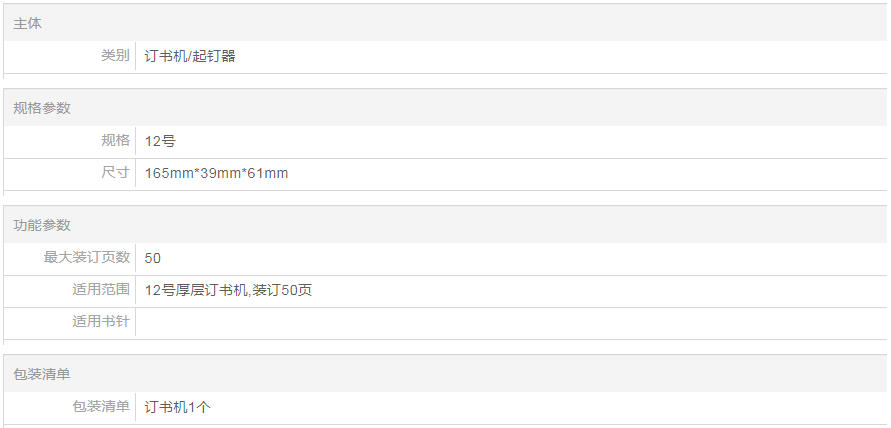891x428 pixels.
Task: Click the 12号 specification value
Action: coord(160,141)
